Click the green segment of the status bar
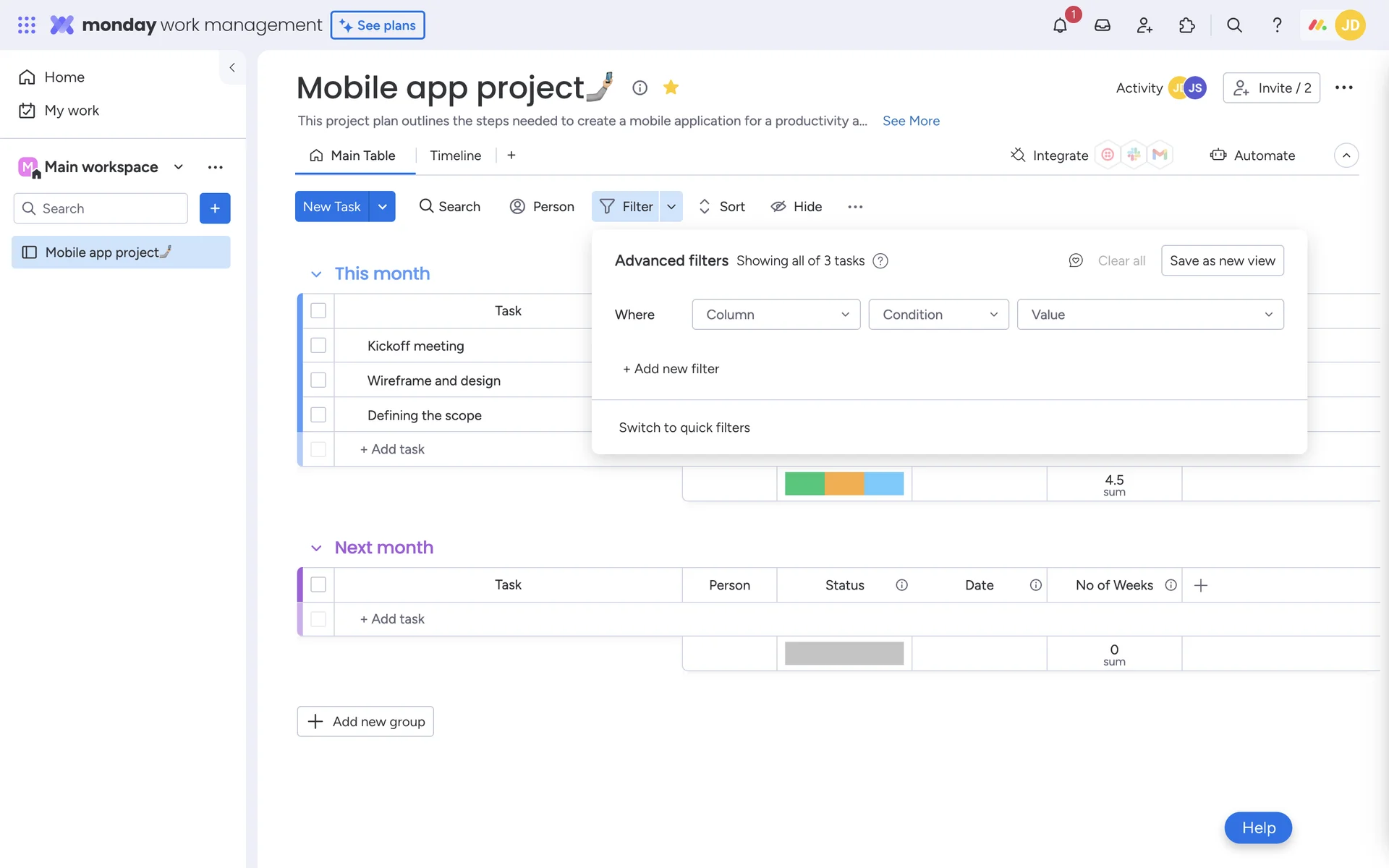Screen dimensions: 1389x868 pyautogui.click(x=804, y=483)
